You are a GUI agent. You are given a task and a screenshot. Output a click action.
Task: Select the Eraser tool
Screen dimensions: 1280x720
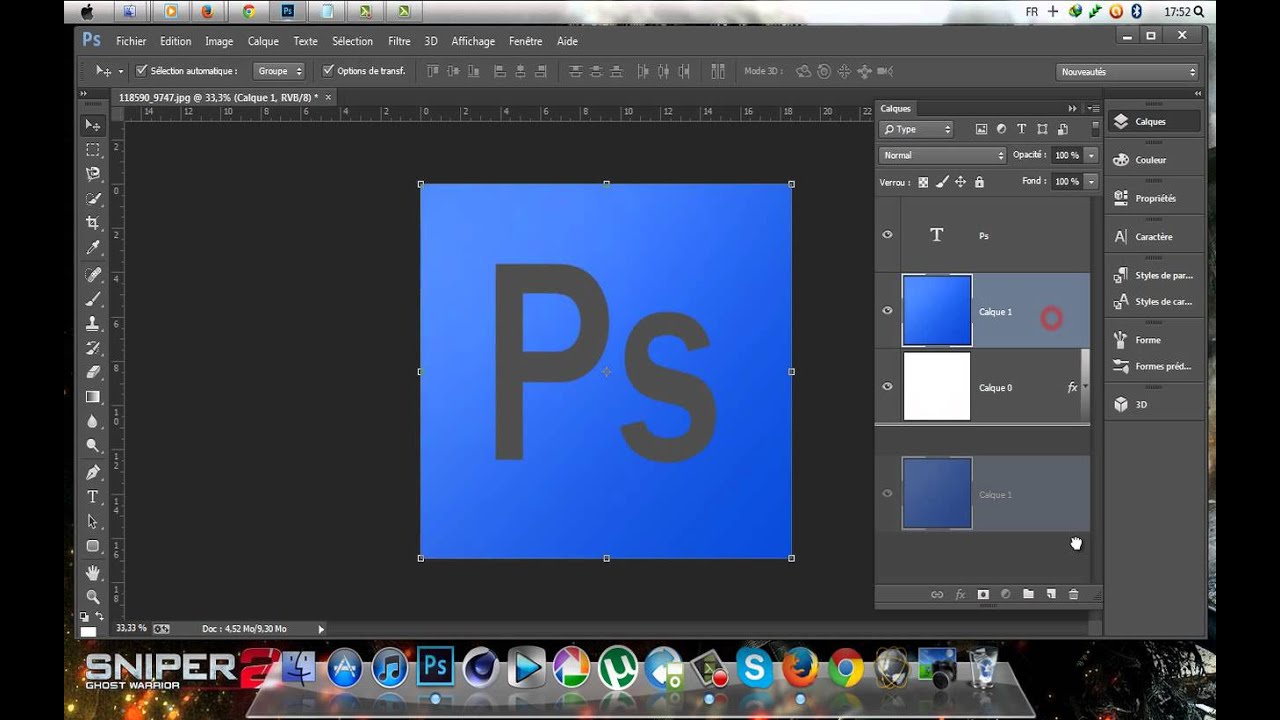(x=93, y=372)
